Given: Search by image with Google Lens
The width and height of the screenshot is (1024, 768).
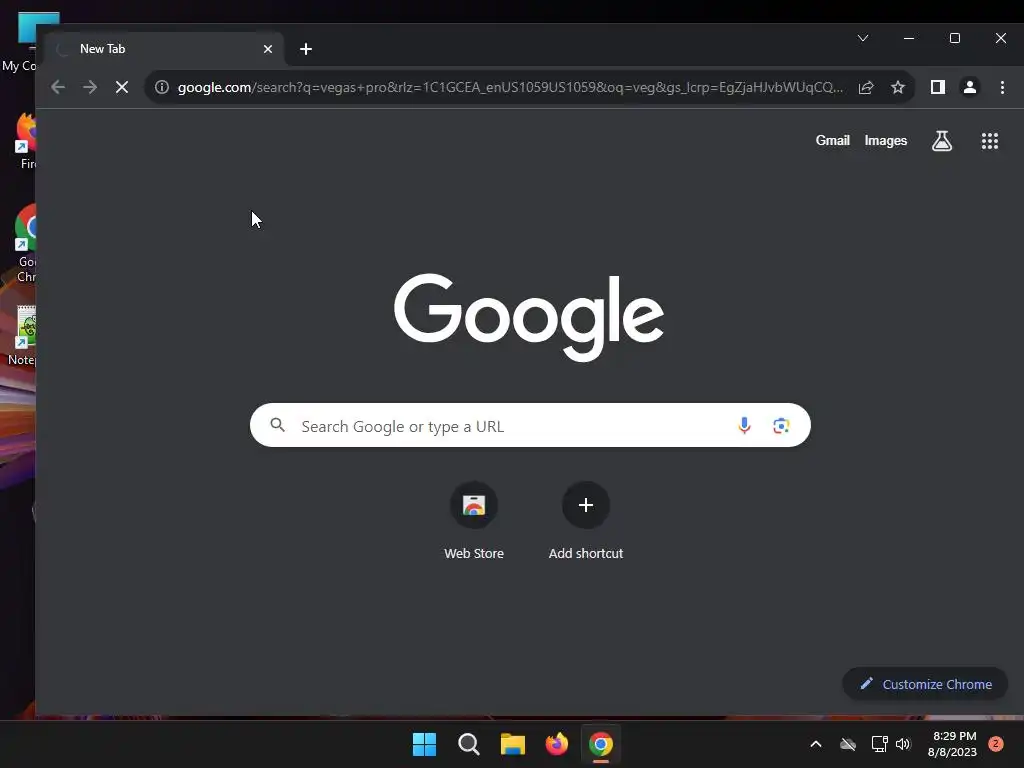Looking at the screenshot, I should point(781,426).
